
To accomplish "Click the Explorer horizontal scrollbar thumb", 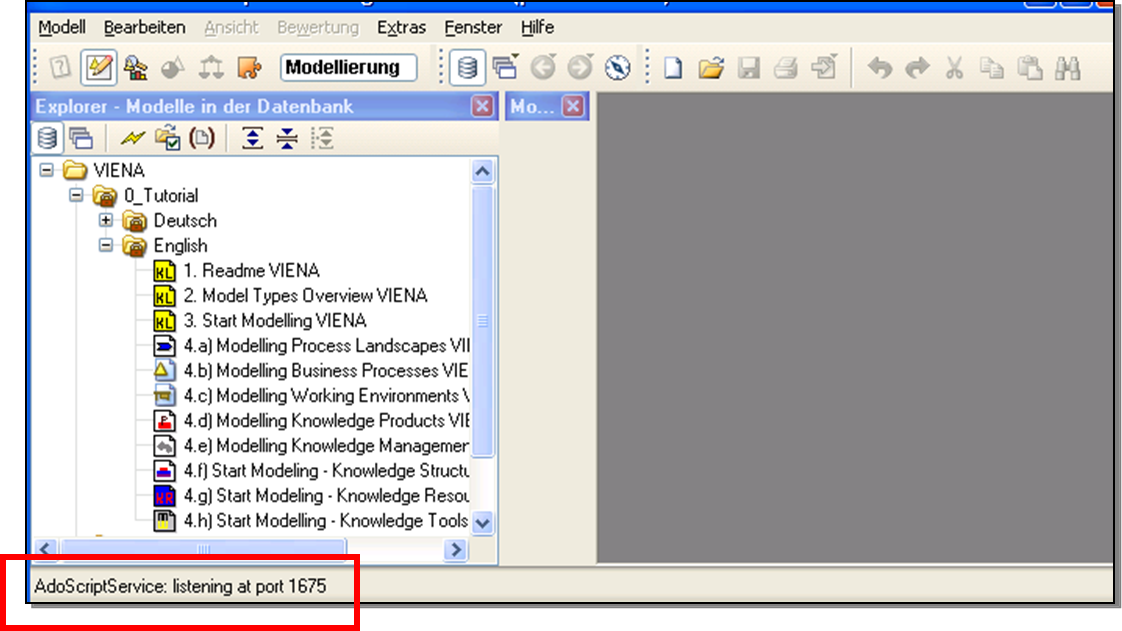I will [203, 549].
